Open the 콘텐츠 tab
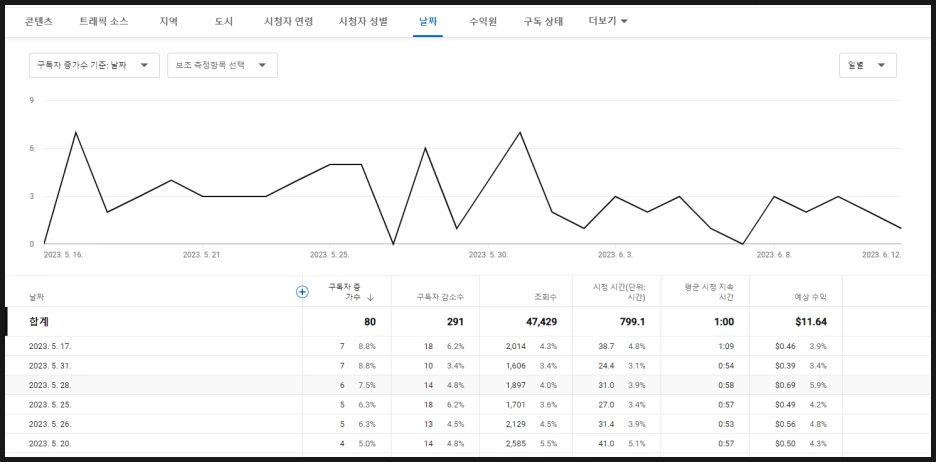 [x=39, y=21]
